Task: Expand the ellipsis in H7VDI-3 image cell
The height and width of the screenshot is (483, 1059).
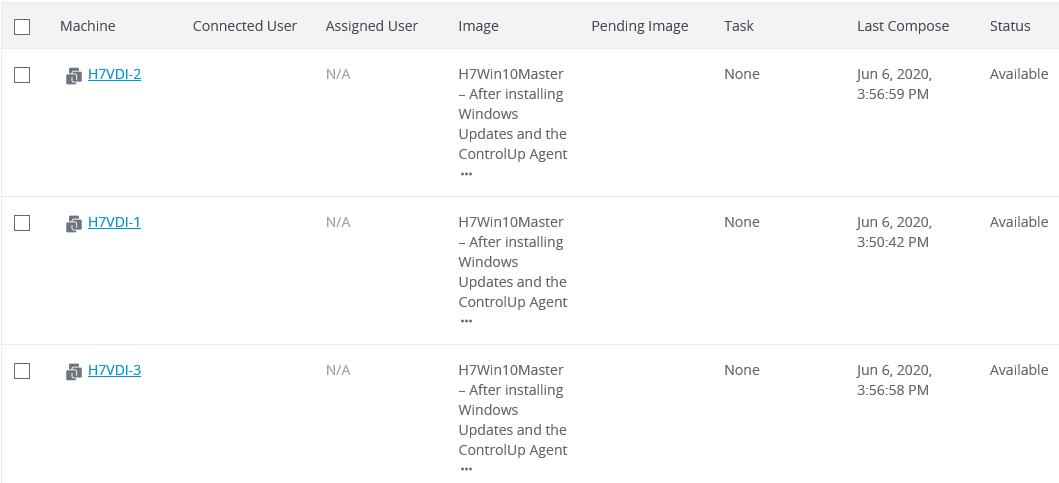Action: click(466, 469)
